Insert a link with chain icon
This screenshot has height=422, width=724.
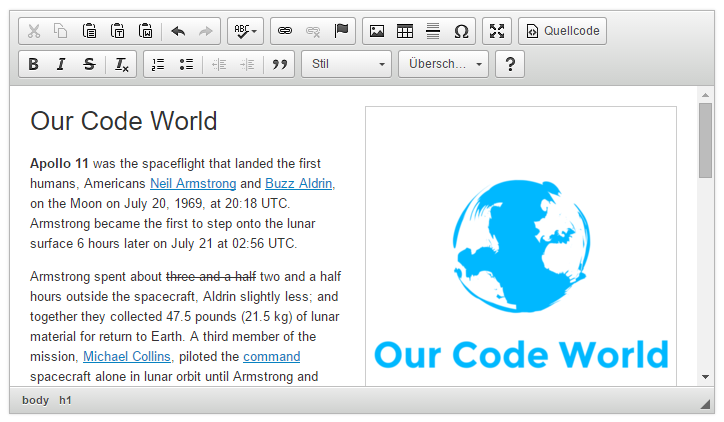pos(285,31)
